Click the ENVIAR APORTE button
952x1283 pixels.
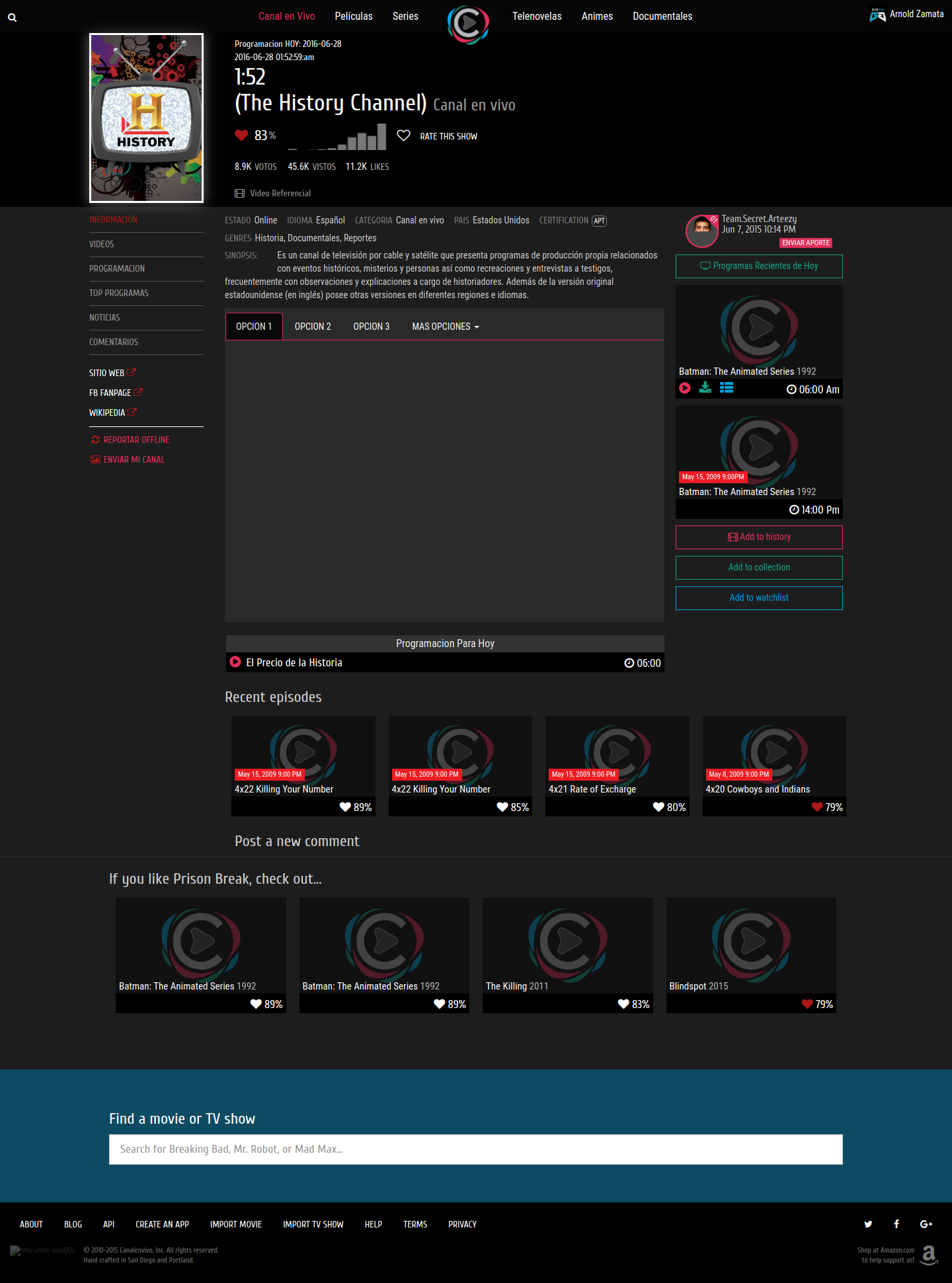click(805, 243)
